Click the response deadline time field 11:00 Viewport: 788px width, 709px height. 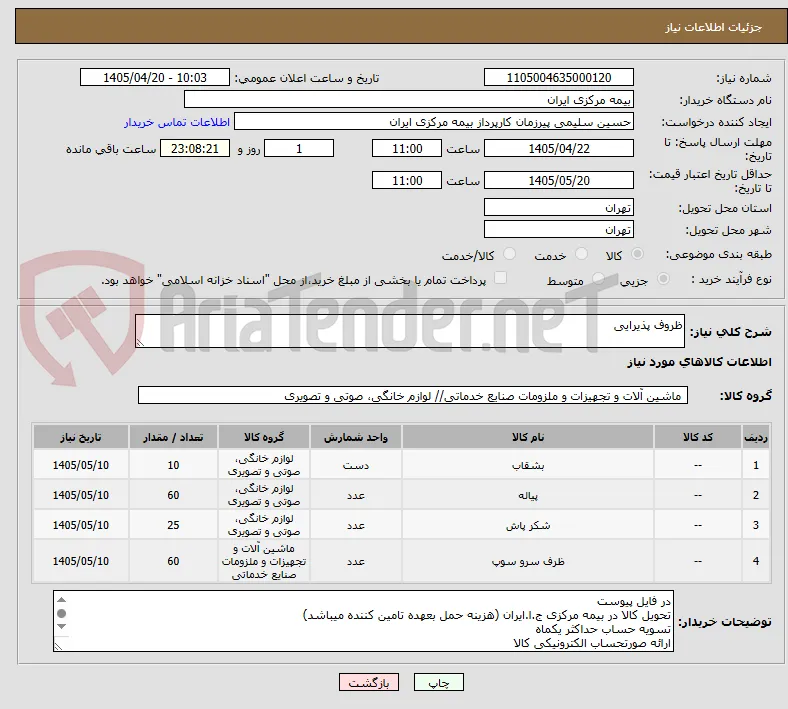tap(407, 149)
